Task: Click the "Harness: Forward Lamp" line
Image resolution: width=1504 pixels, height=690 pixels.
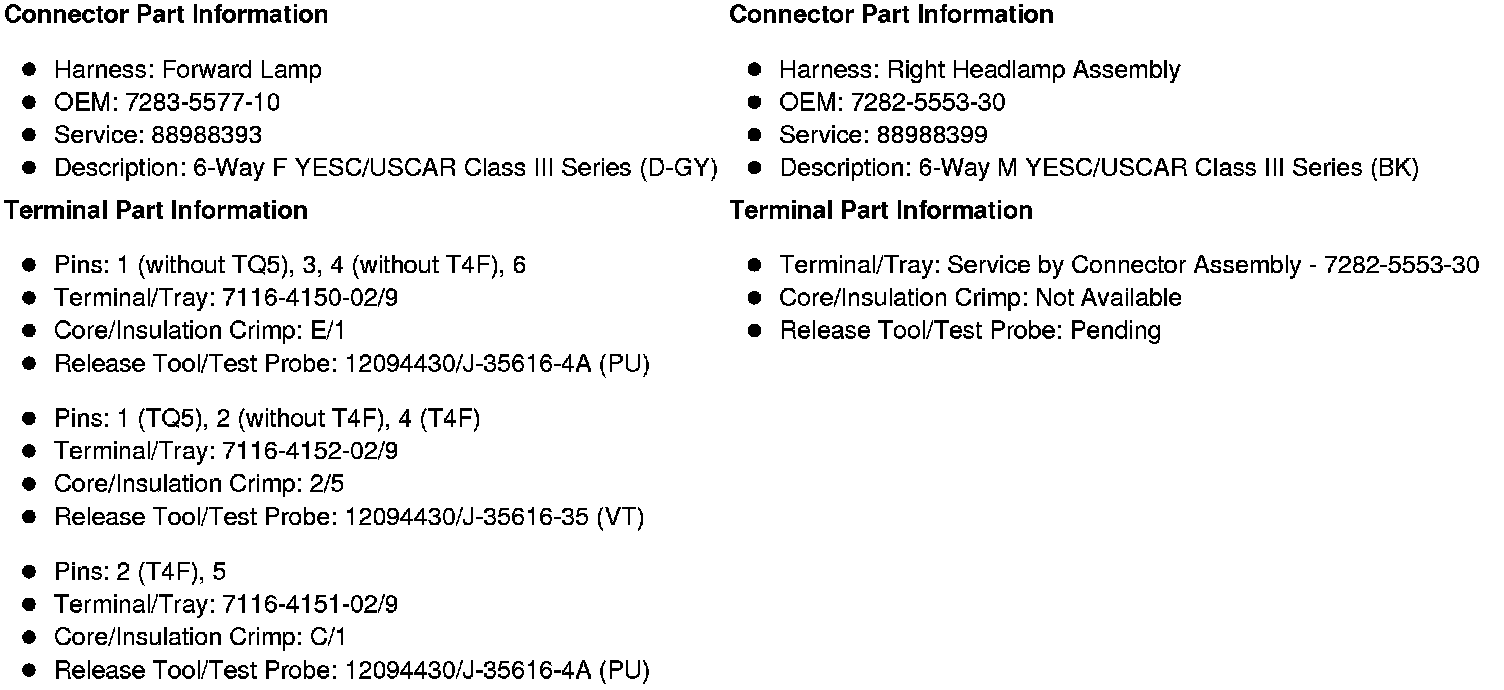Action: (188, 70)
